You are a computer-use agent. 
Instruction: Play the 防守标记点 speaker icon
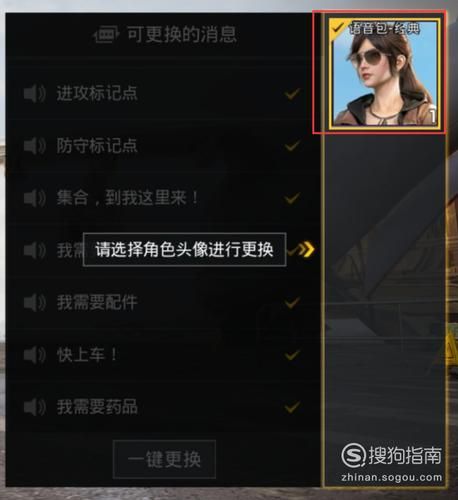(x=35, y=146)
